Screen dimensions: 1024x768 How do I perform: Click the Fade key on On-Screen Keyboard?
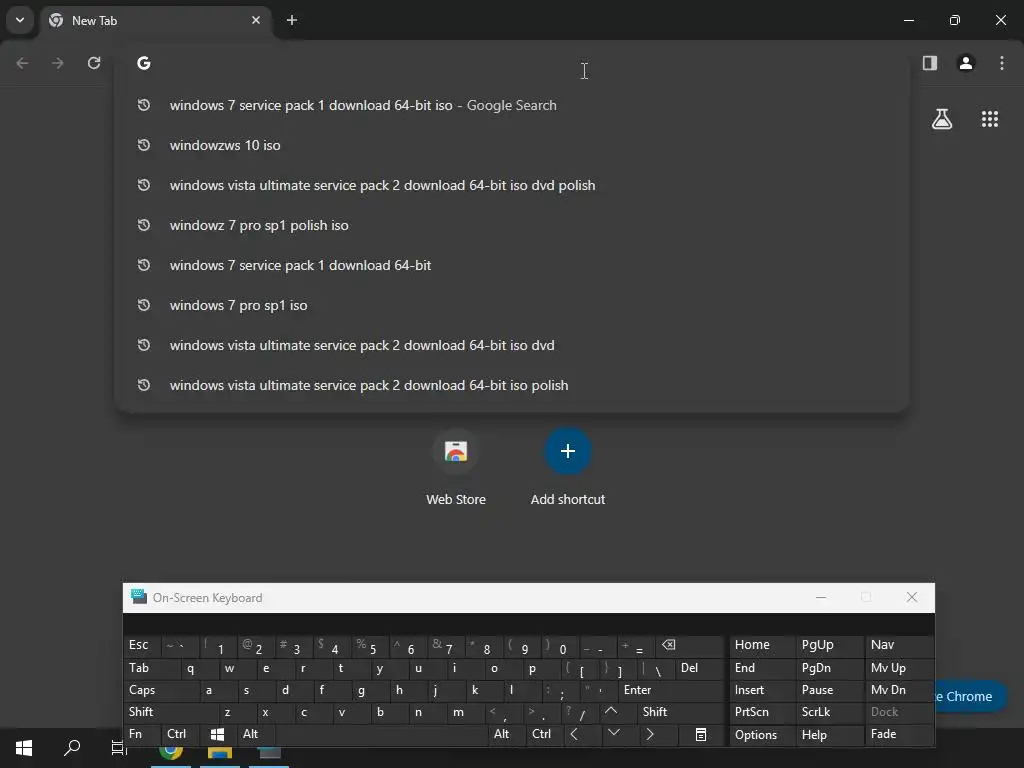click(899, 735)
